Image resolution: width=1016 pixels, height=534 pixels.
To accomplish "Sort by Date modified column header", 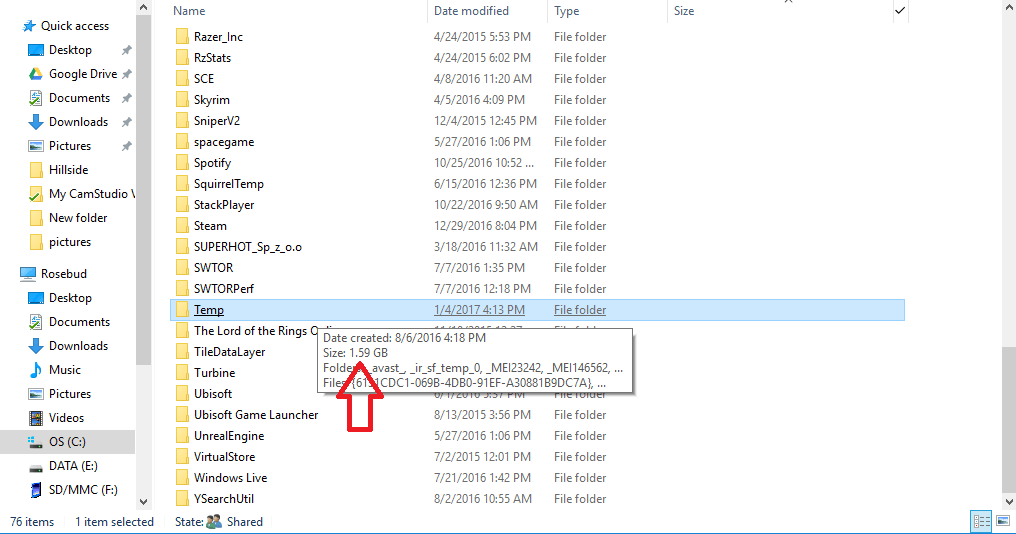I will [471, 11].
